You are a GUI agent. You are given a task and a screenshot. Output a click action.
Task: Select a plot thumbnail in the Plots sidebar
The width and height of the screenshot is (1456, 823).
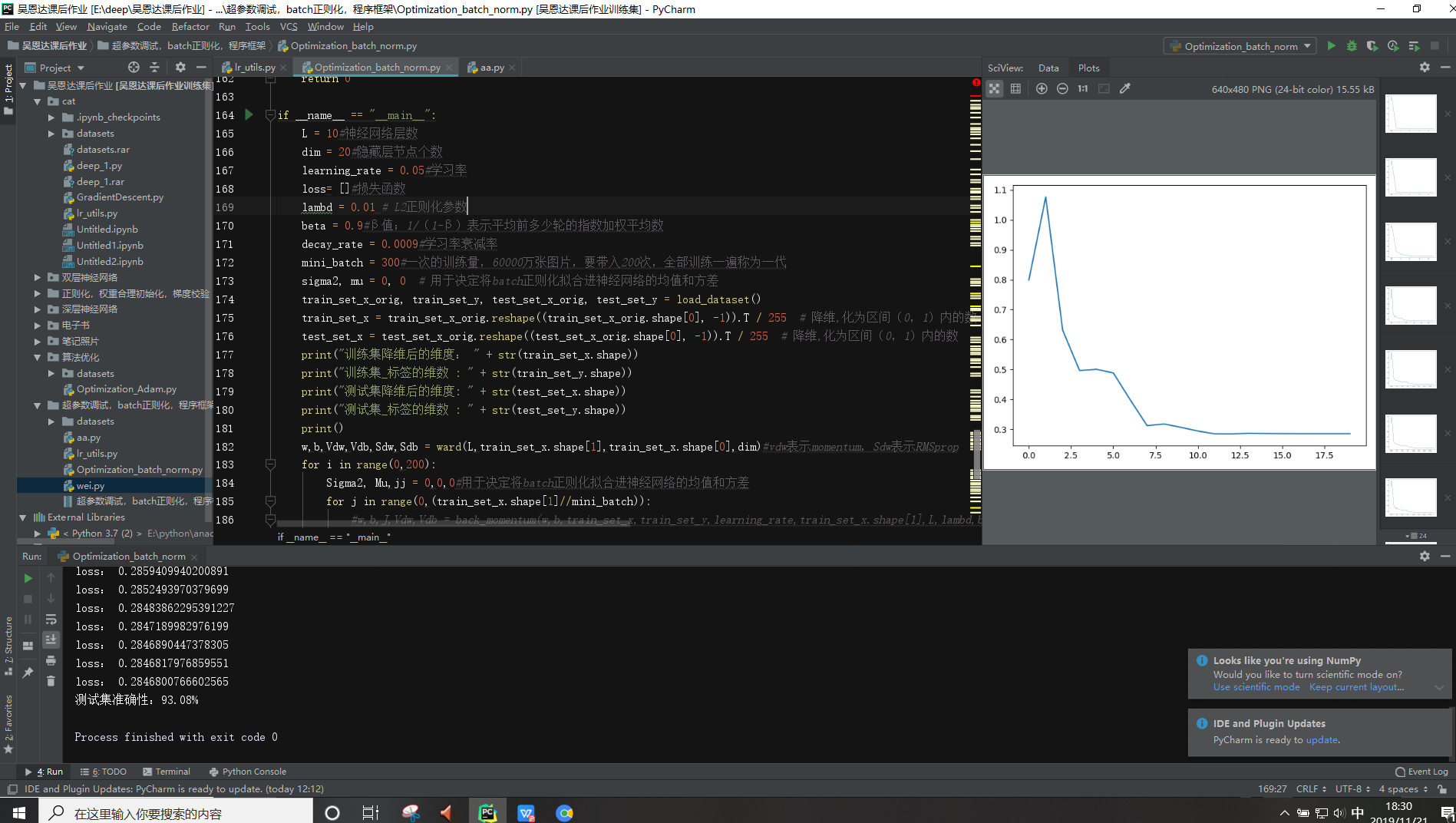pos(1410,114)
